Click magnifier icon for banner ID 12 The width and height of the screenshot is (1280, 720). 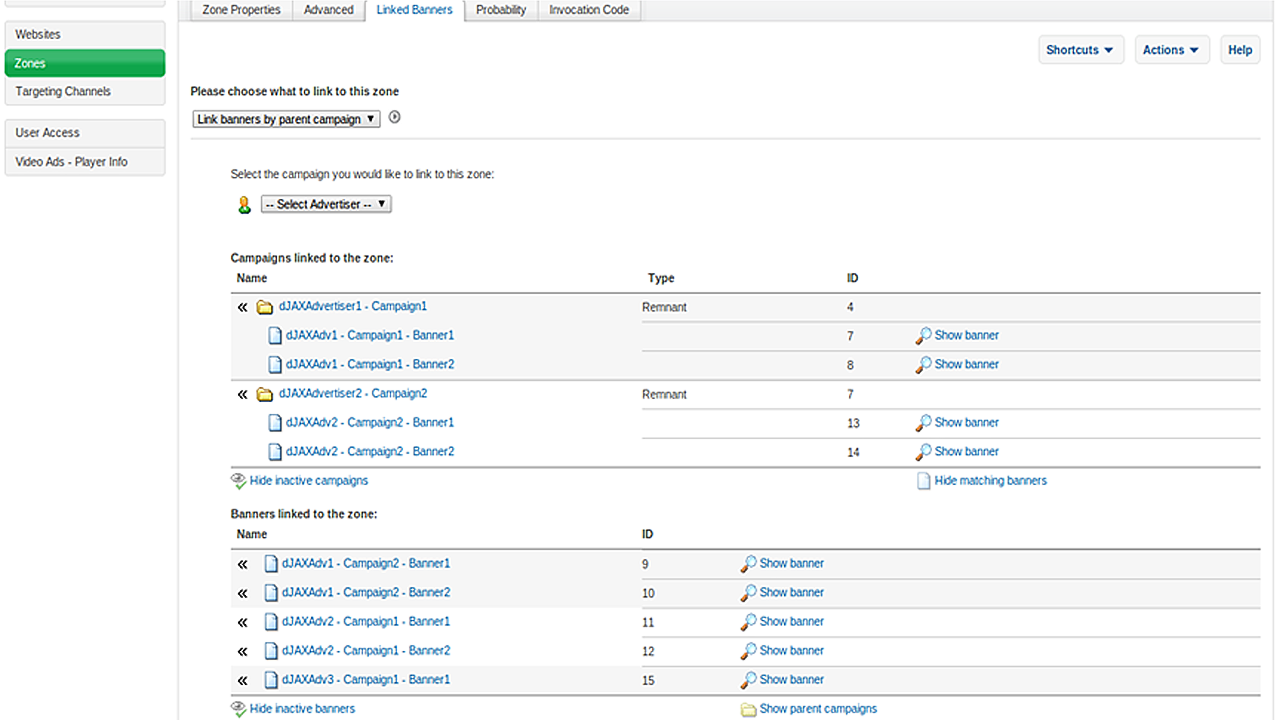(x=748, y=651)
